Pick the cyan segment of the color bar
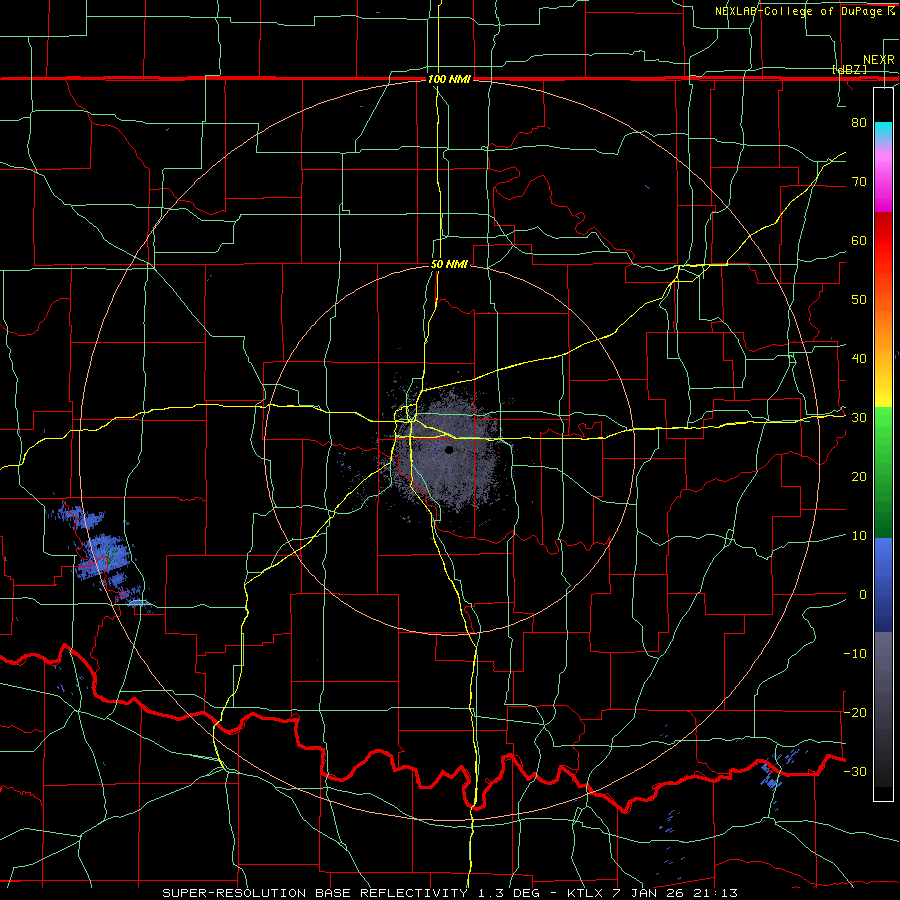The height and width of the screenshot is (900, 900). tap(883, 132)
